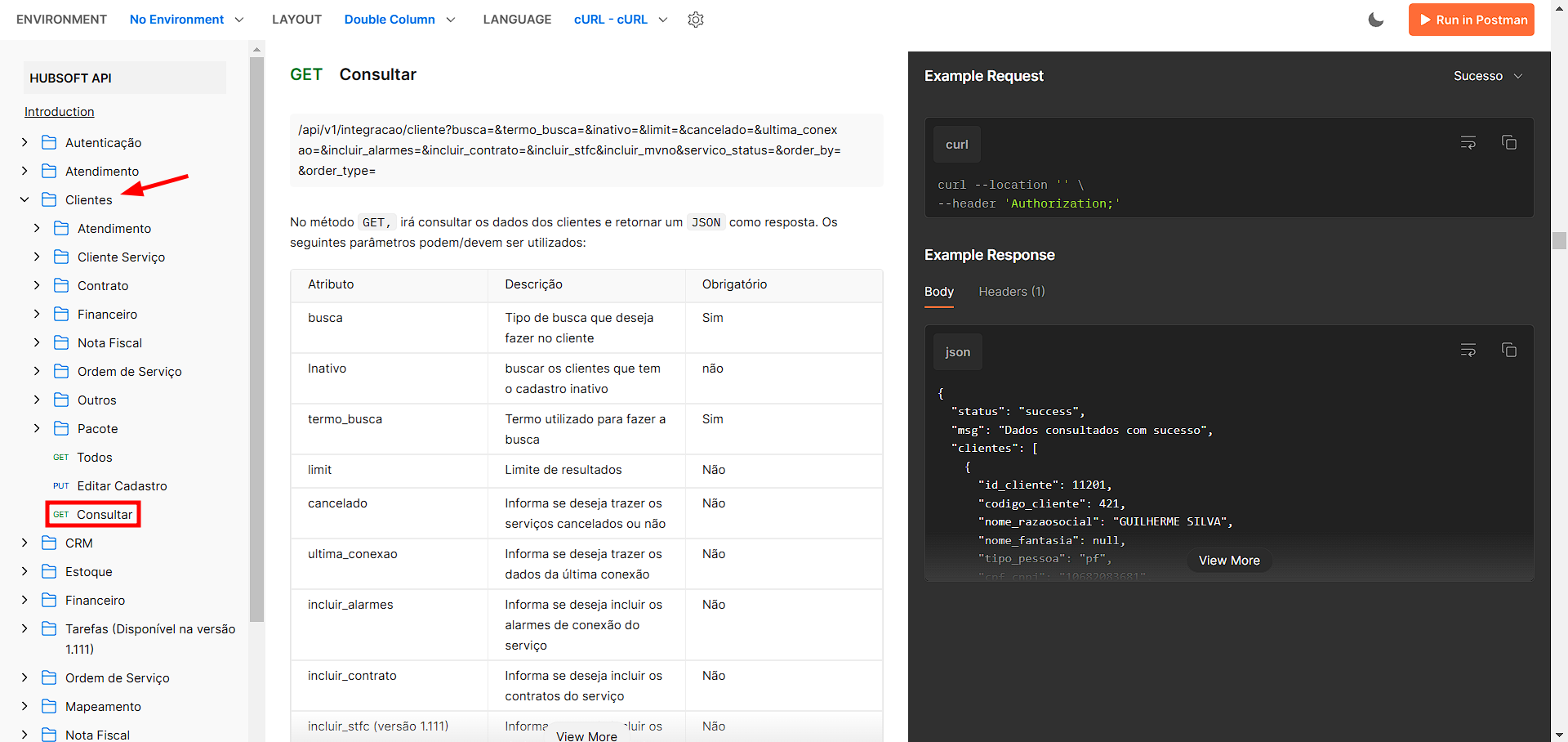Click the json language label badge
1568x742 pixels.
958,352
